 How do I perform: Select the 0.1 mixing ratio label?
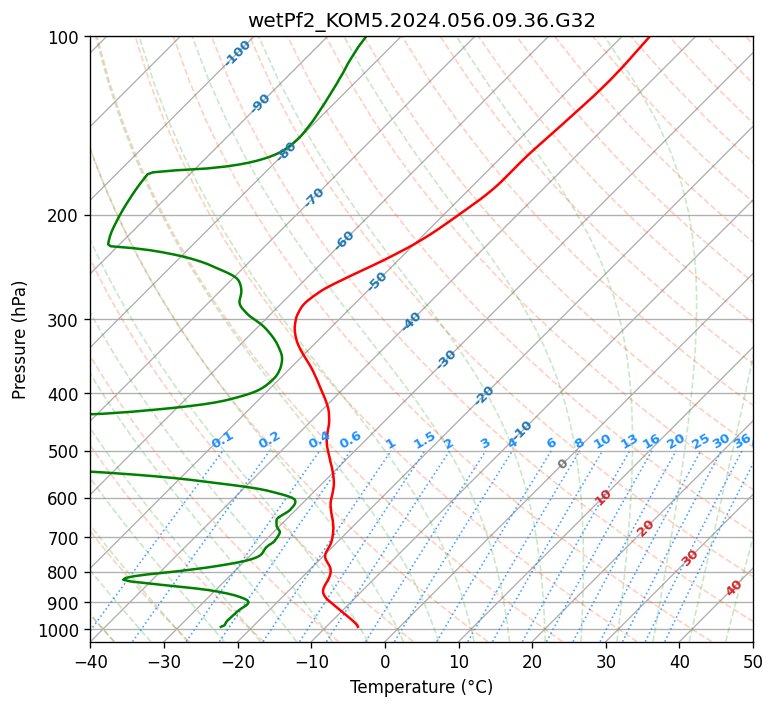point(222,440)
